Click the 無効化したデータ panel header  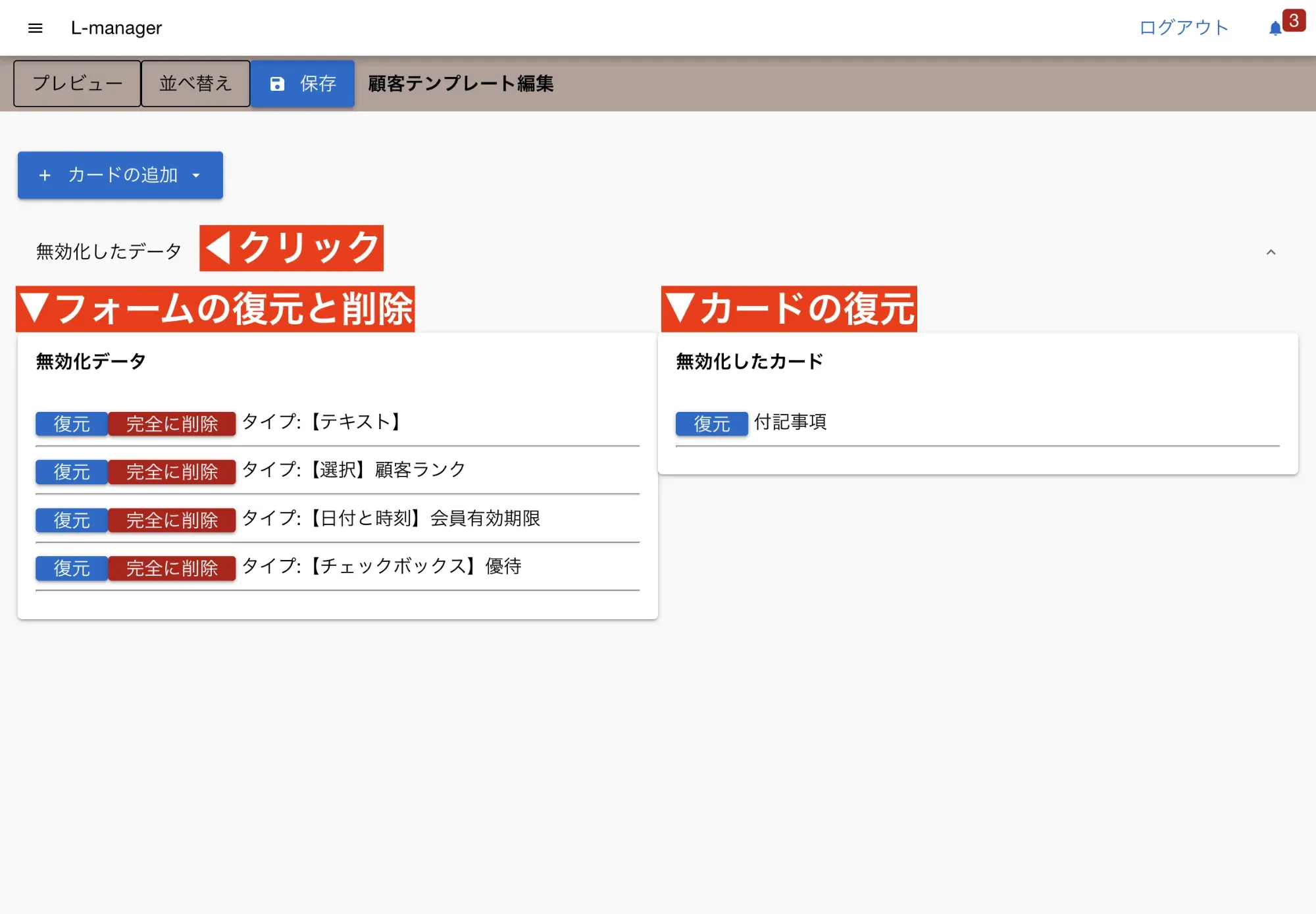[x=109, y=251]
